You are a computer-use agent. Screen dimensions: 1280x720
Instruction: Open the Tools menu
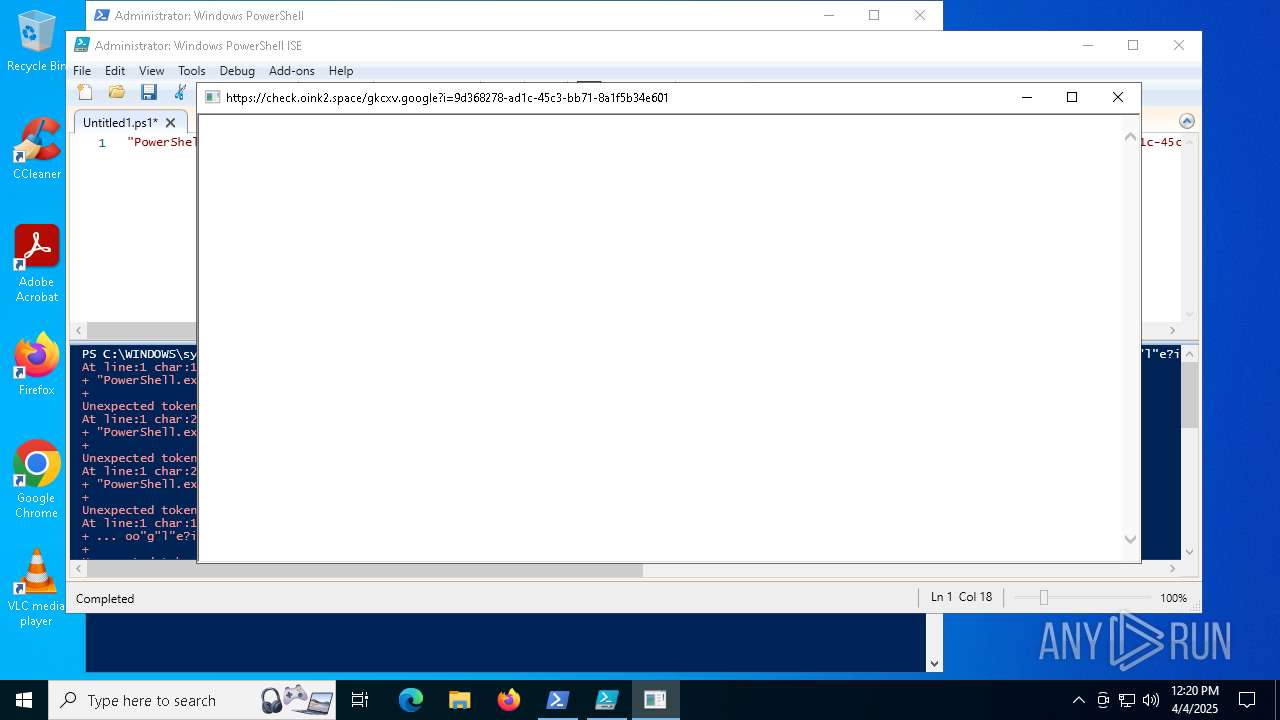point(192,71)
